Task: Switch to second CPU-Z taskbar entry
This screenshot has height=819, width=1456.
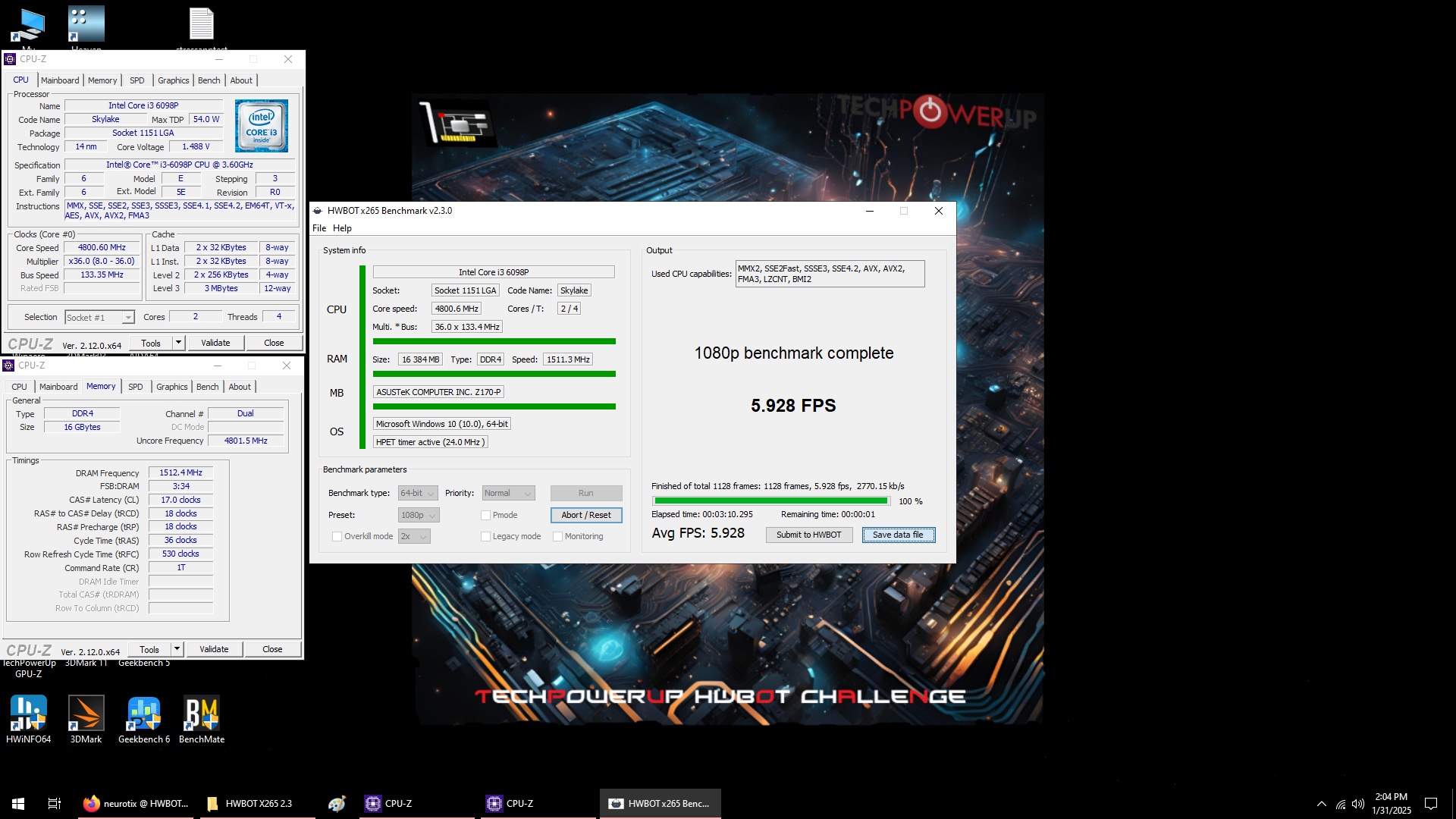Action: [538, 803]
